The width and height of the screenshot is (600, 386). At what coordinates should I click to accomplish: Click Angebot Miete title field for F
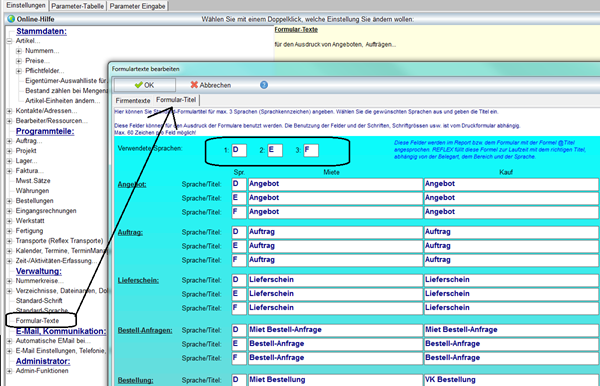point(335,212)
